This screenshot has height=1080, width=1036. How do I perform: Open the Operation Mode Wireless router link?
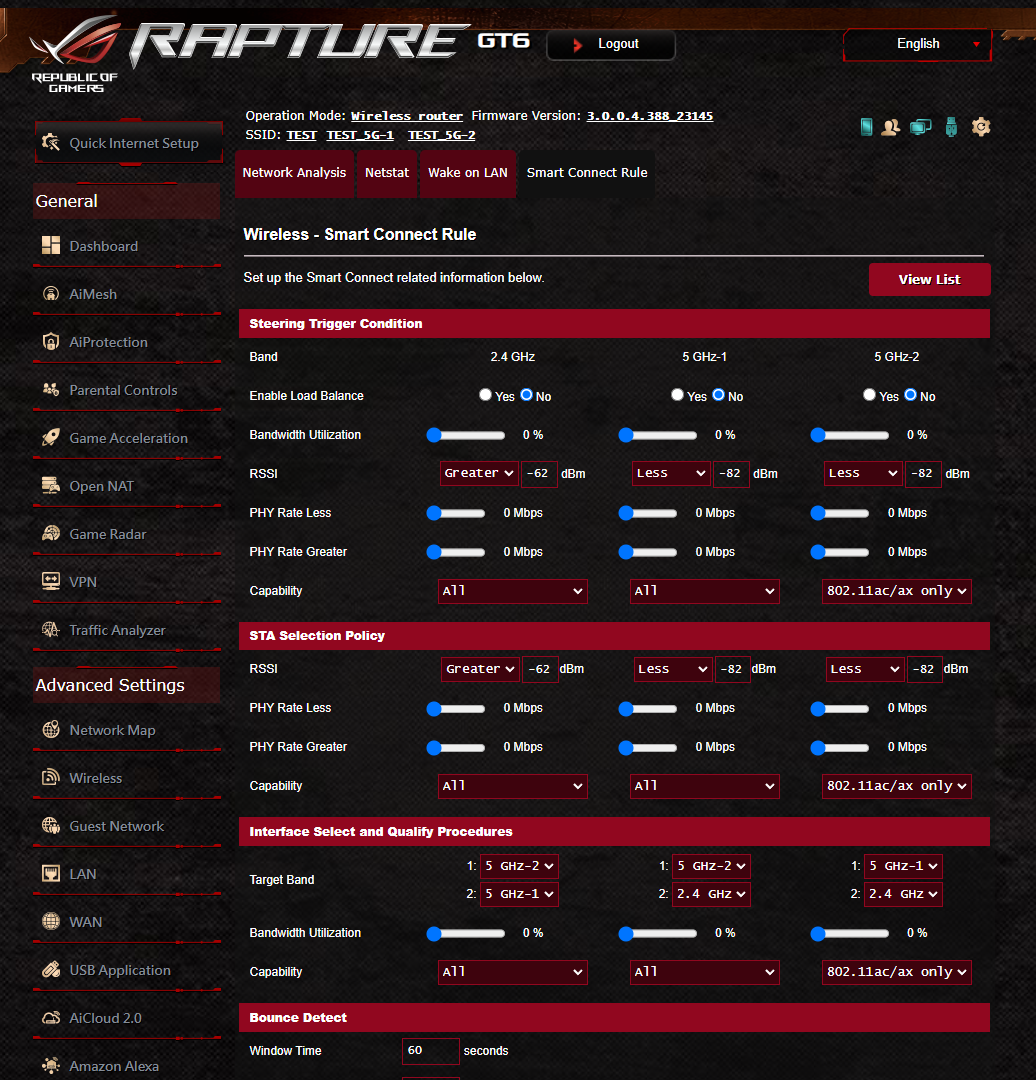[x=406, y=115]
